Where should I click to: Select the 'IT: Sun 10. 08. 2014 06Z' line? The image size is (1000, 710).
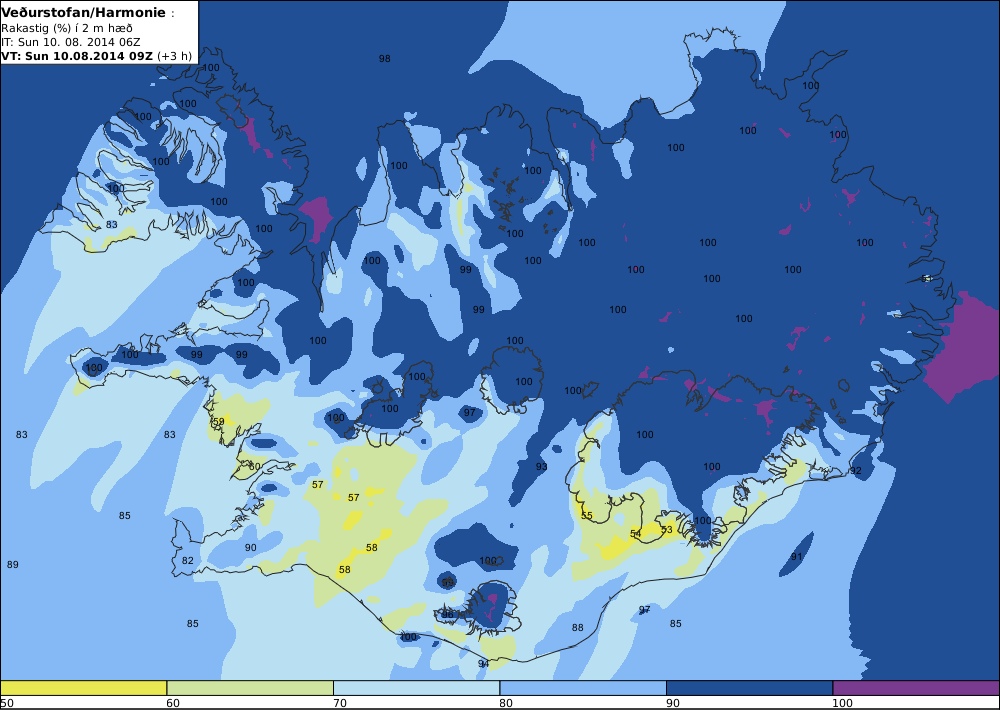point(71,42)
